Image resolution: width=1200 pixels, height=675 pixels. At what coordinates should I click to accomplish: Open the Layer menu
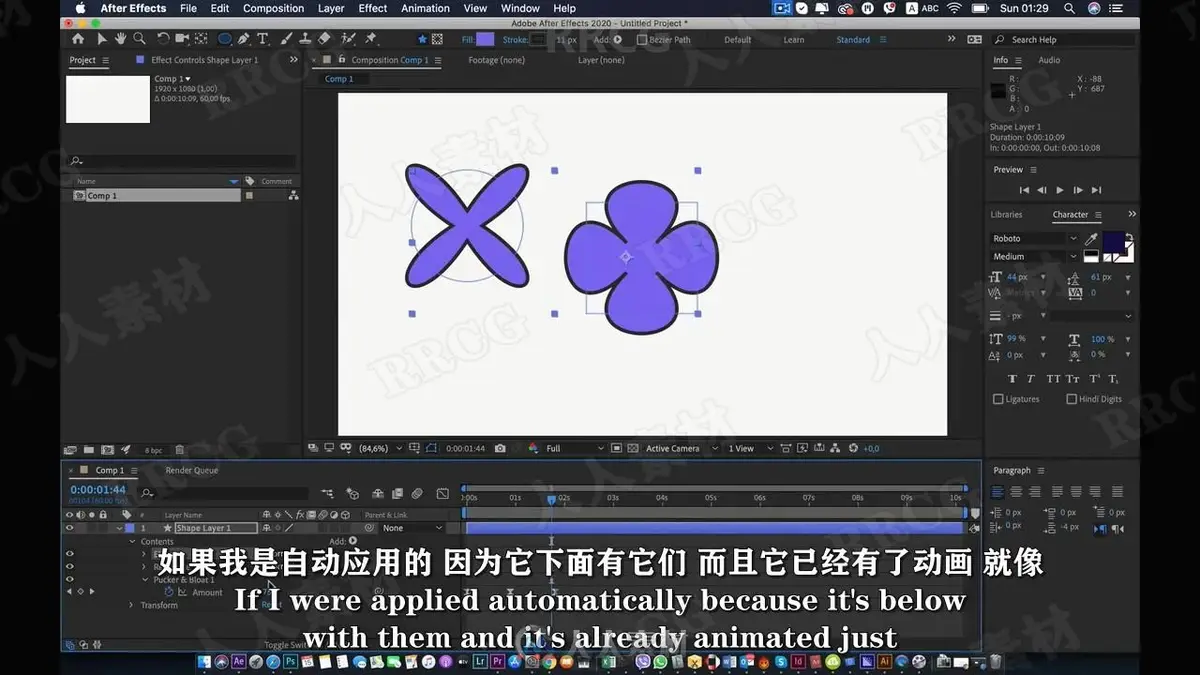(331, 8)
